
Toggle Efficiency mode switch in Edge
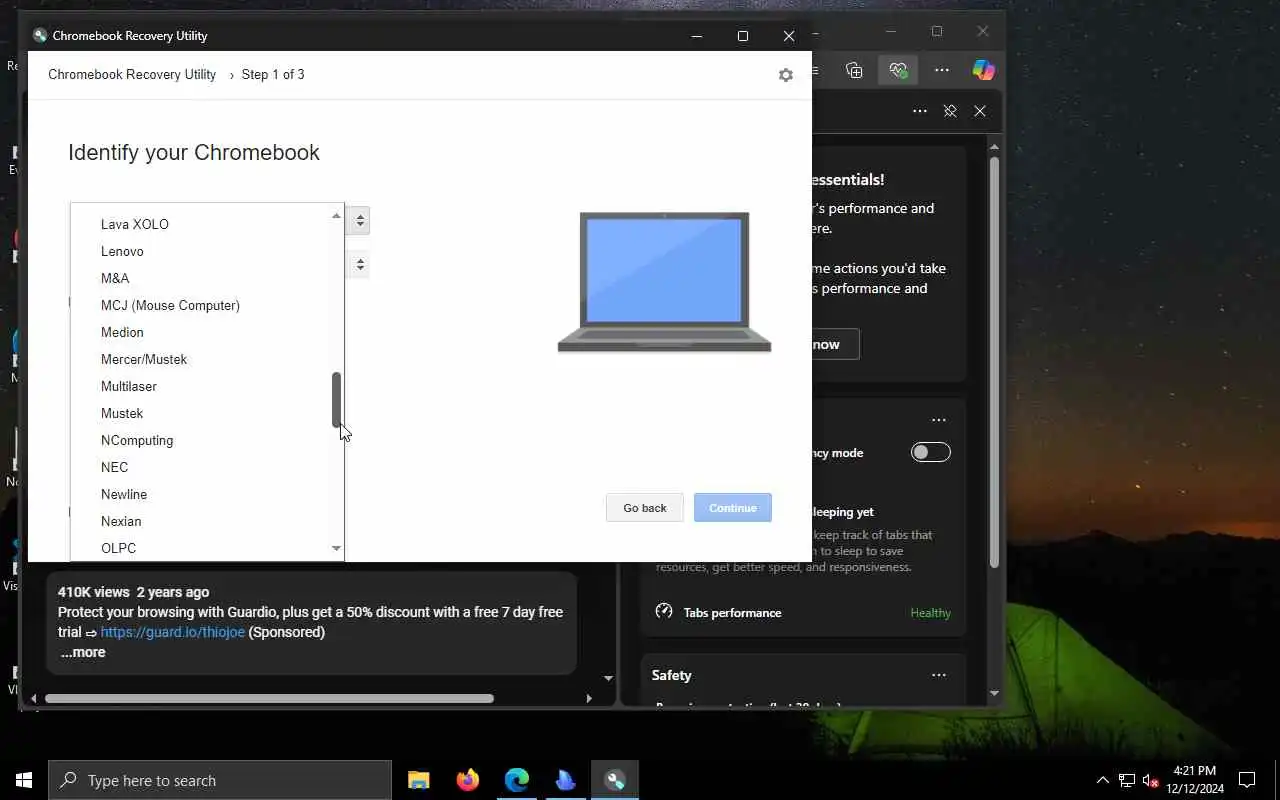coord(930,452)
